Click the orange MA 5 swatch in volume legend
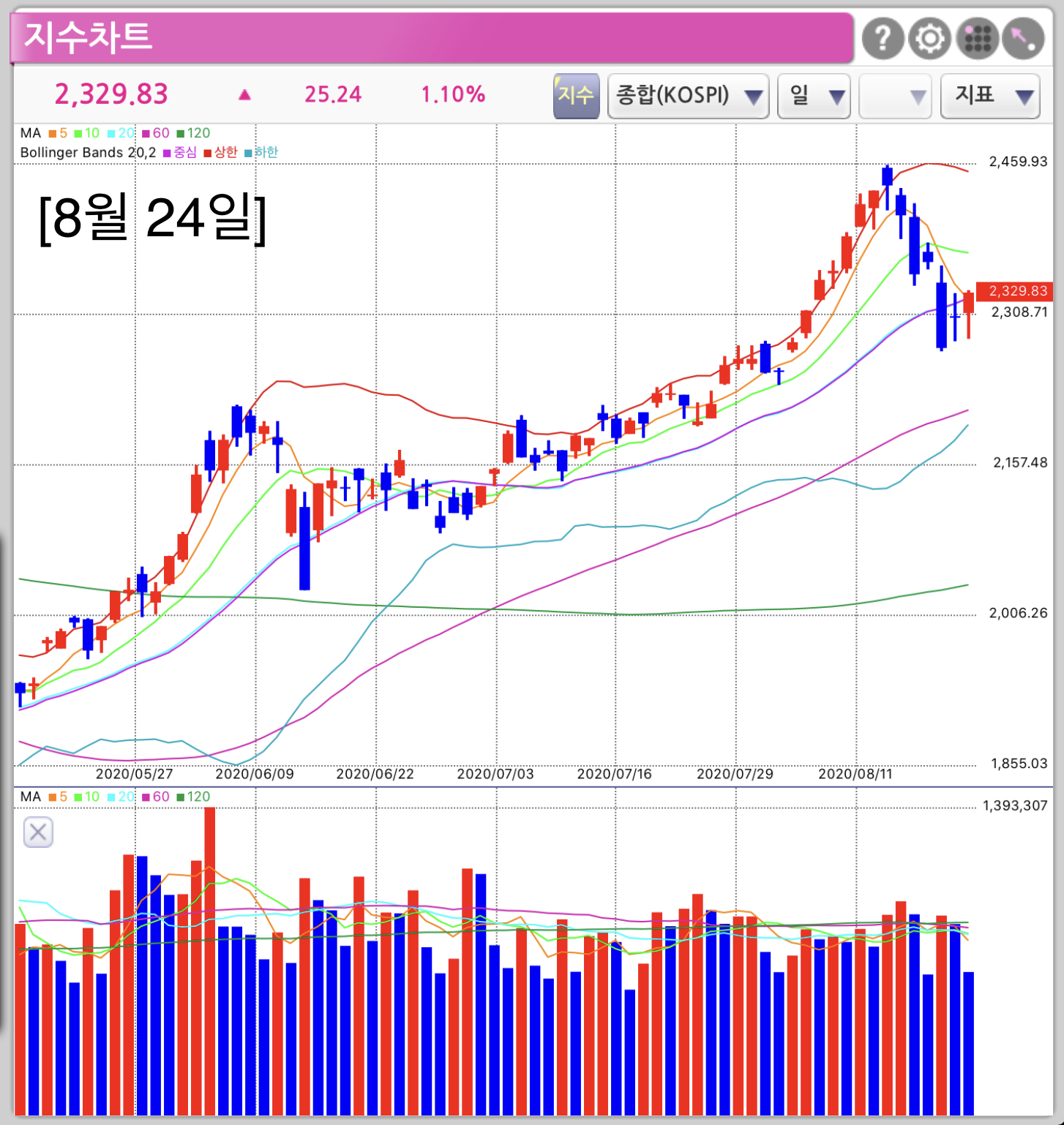 point(53,797)
